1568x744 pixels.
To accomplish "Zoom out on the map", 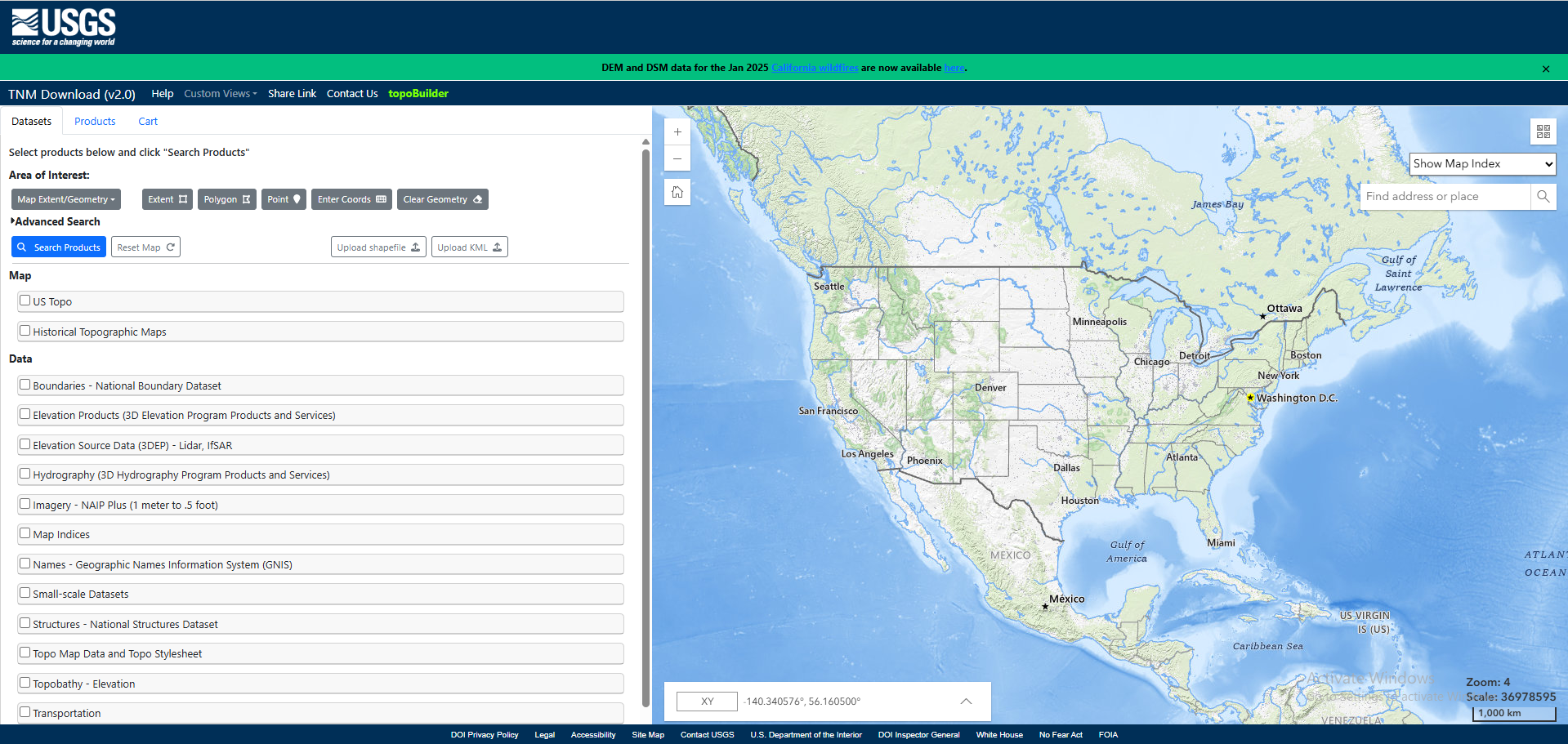I will tap(677, 158).
